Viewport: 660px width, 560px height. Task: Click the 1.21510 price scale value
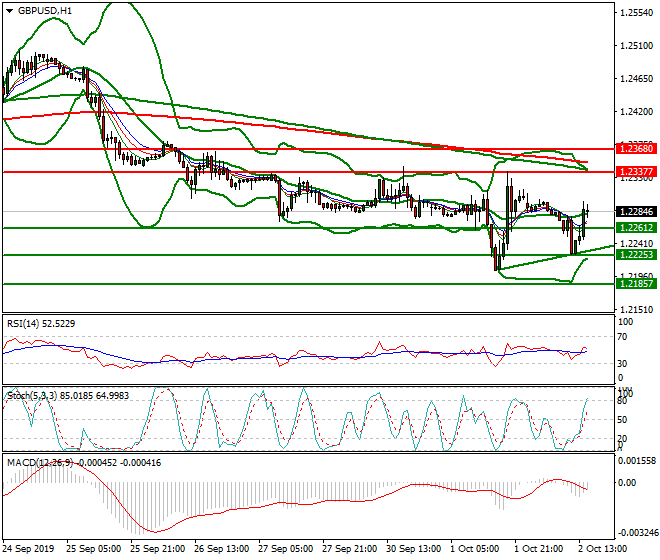tap(636, 309)
